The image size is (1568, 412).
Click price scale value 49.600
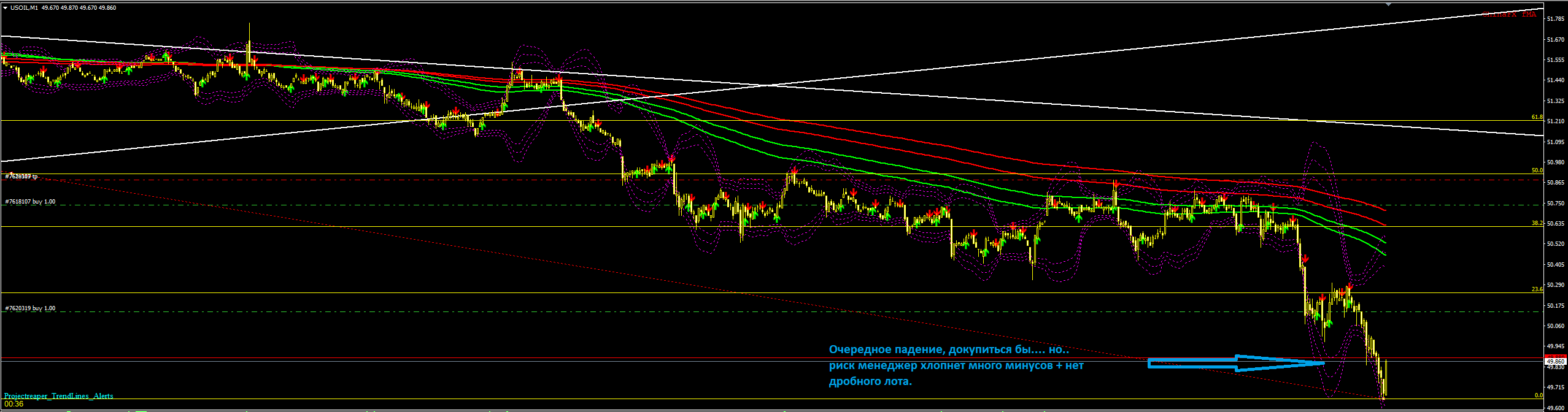click(1556, 408)
